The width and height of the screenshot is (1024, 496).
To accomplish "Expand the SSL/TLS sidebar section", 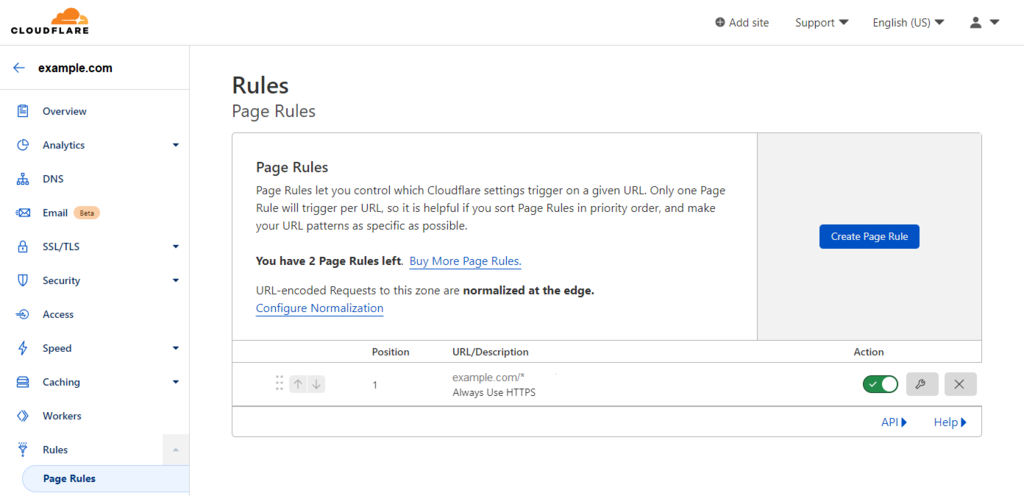I will (x=175, y=246).
